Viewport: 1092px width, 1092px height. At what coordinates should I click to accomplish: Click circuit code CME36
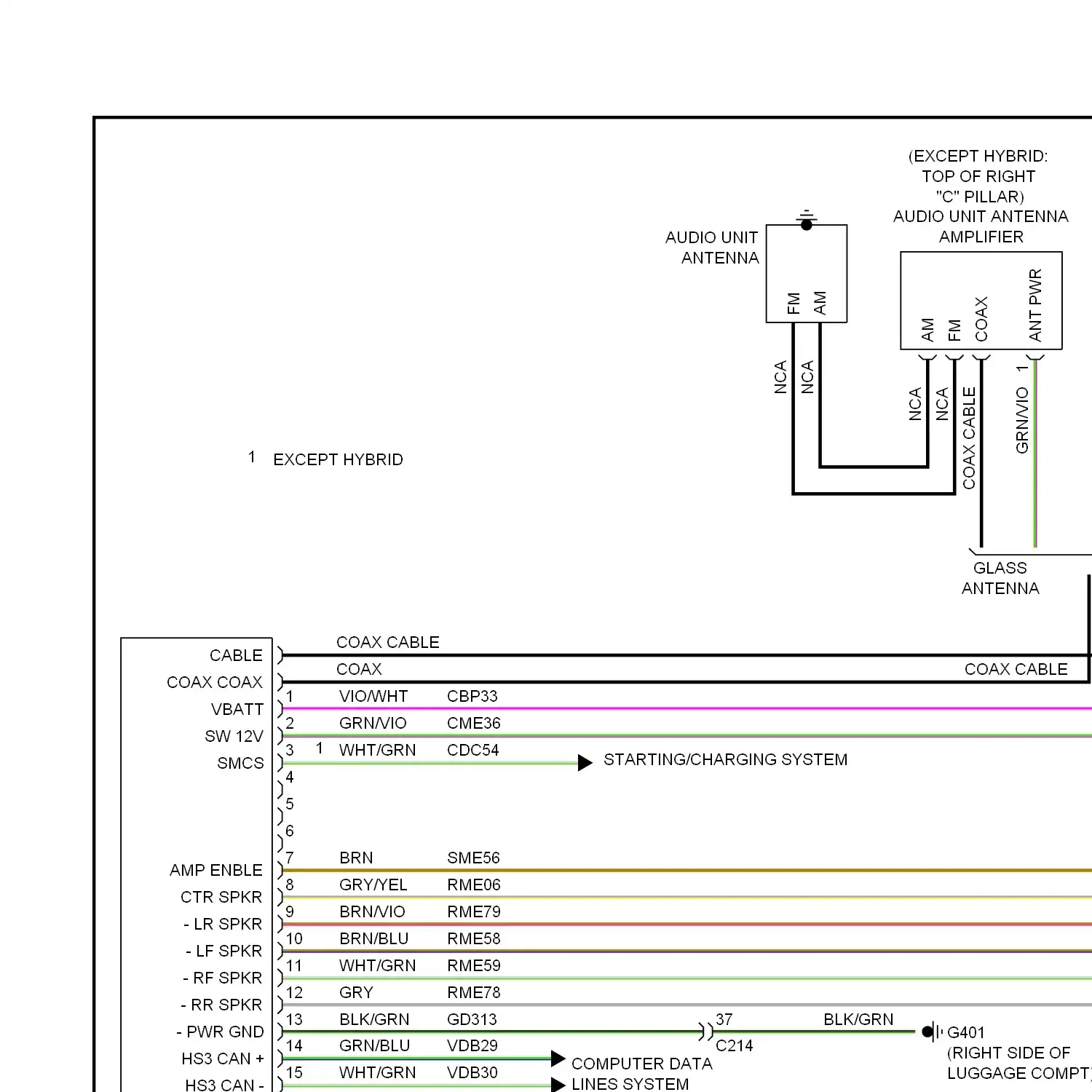(x=474, y=723)
